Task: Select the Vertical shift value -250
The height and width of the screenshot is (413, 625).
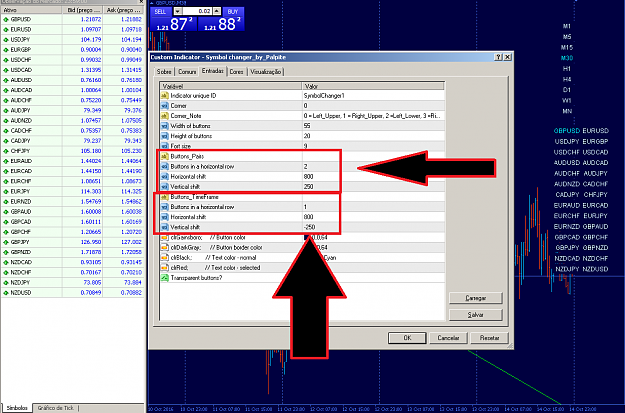Action: [x=373, y=227]
